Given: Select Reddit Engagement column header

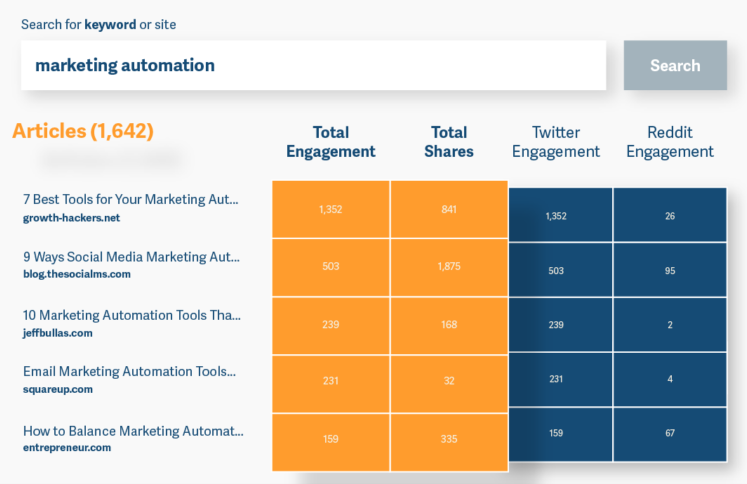Looking at the screenshot, I should [670, 142].
